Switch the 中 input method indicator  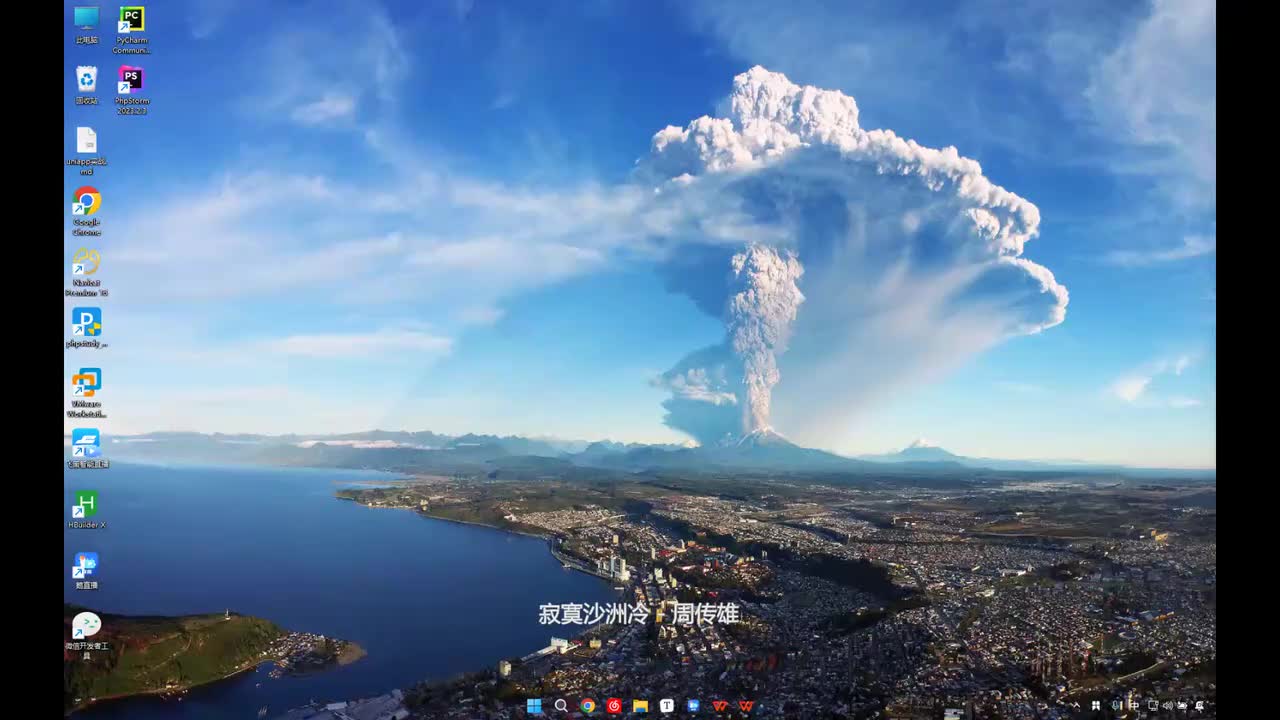click(x=1134, y=705)
